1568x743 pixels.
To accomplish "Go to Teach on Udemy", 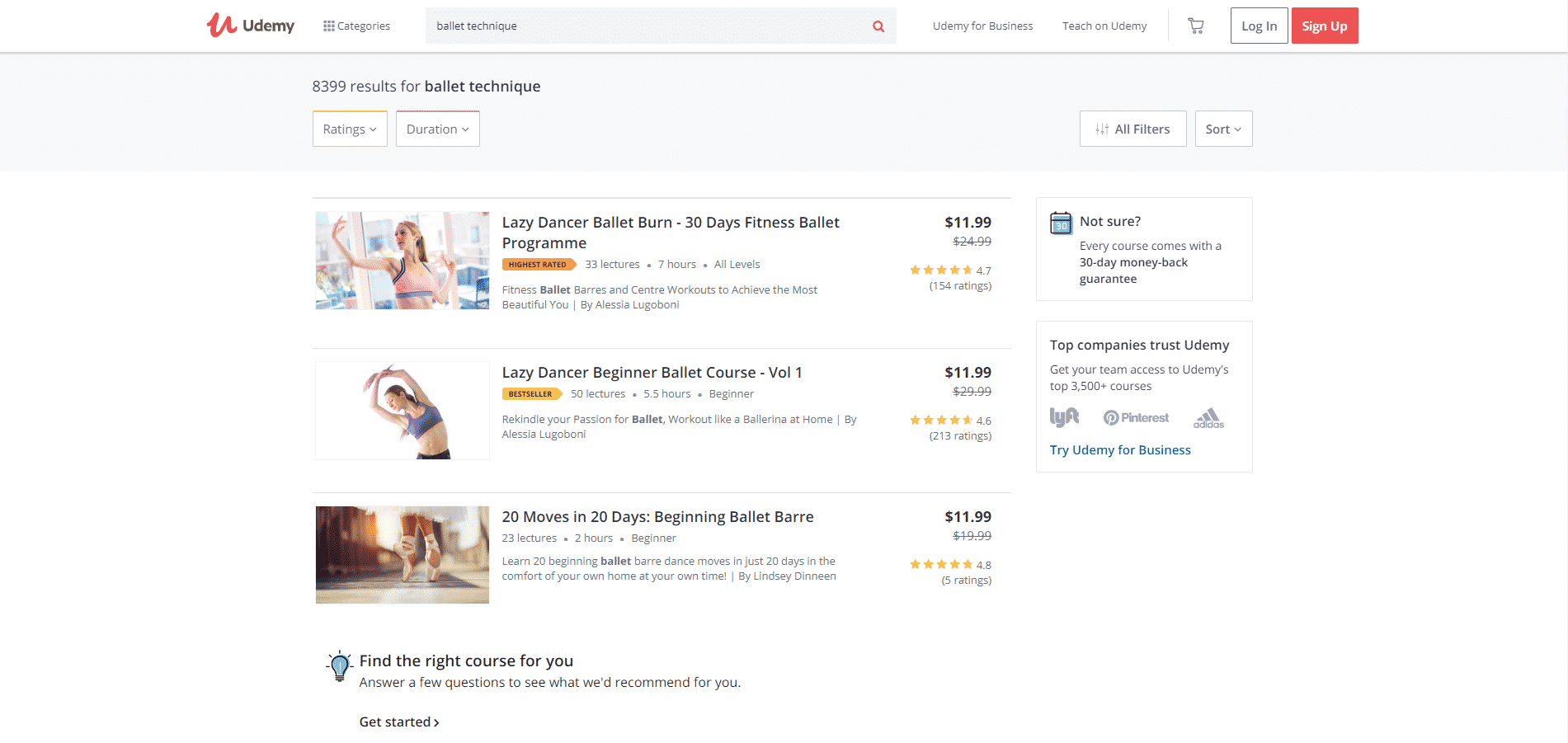I will [1104, 26].
